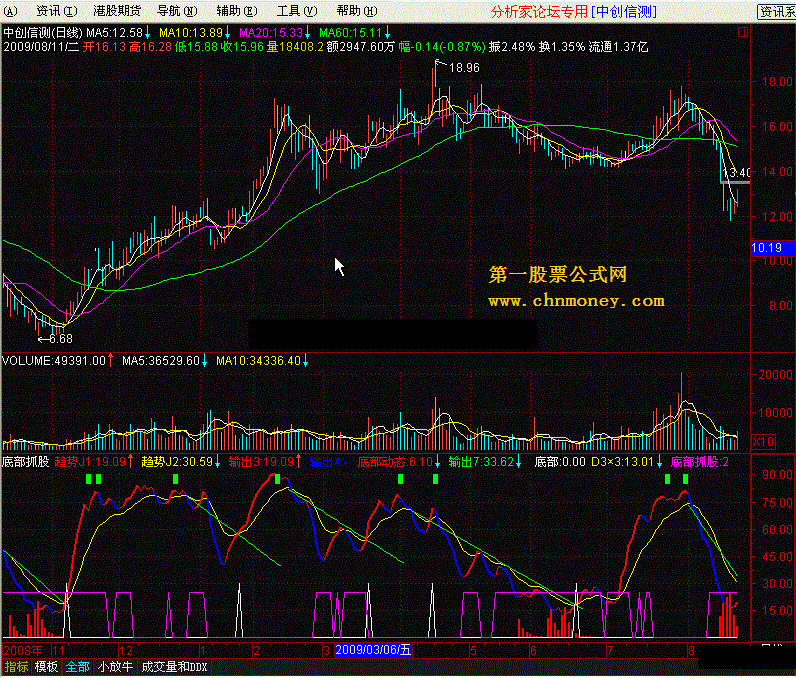Open the 资讯(I) menu
This screenshot has height=678, width=796.
tap(57, 11)
